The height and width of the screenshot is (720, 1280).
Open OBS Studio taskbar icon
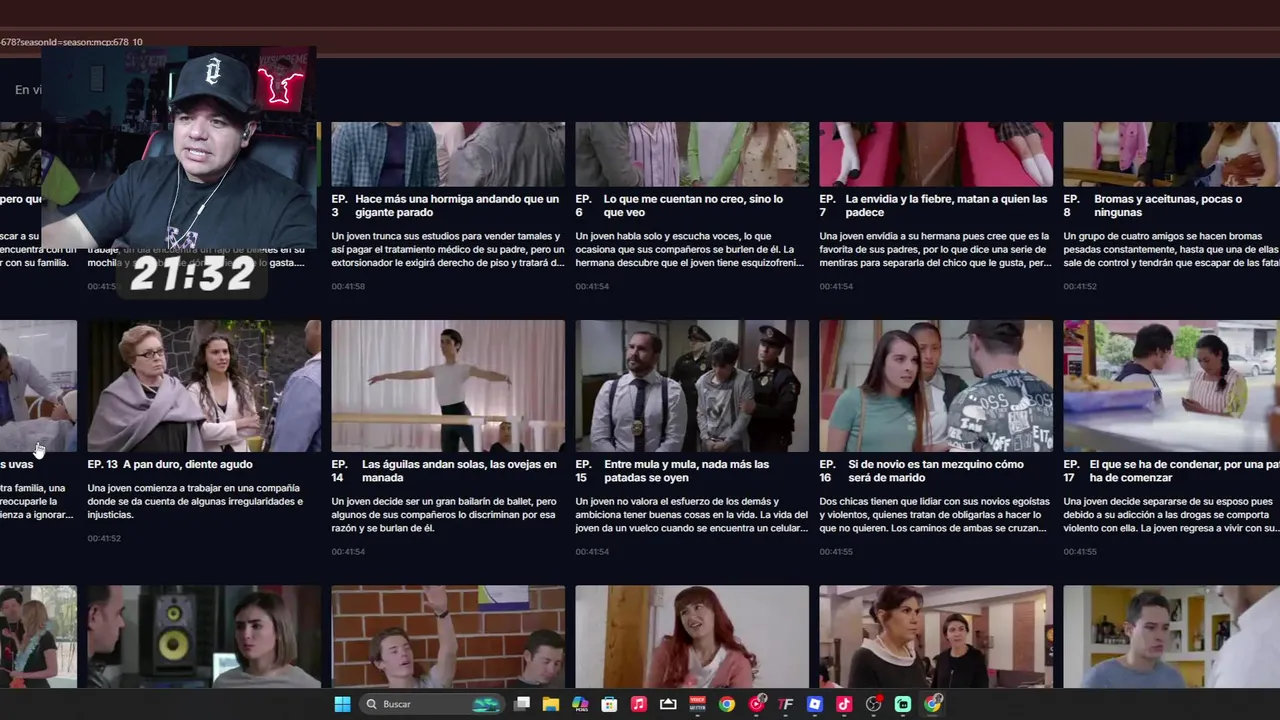point(873,704)
